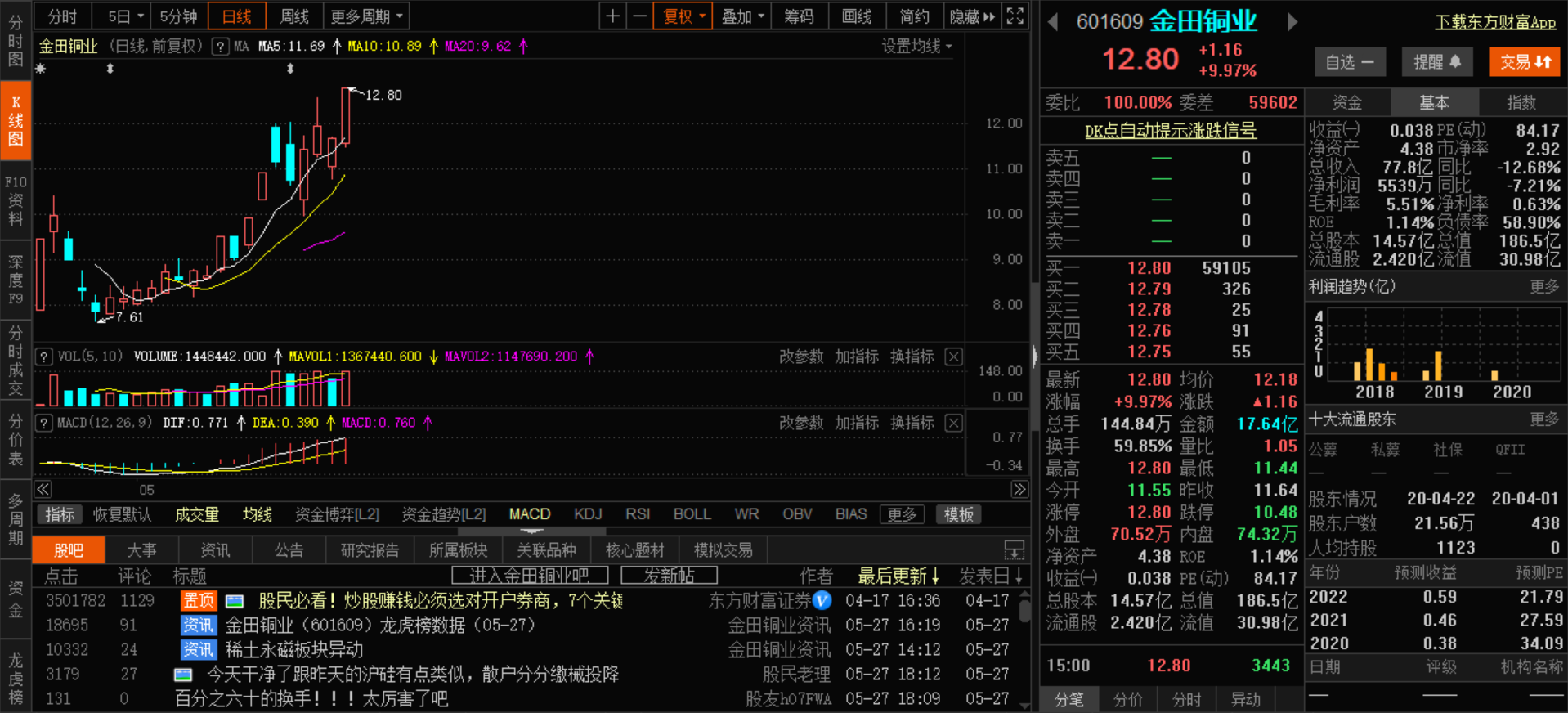
Task: Switch to the 分时 chart tab
Action: click(x=62, y=16)
